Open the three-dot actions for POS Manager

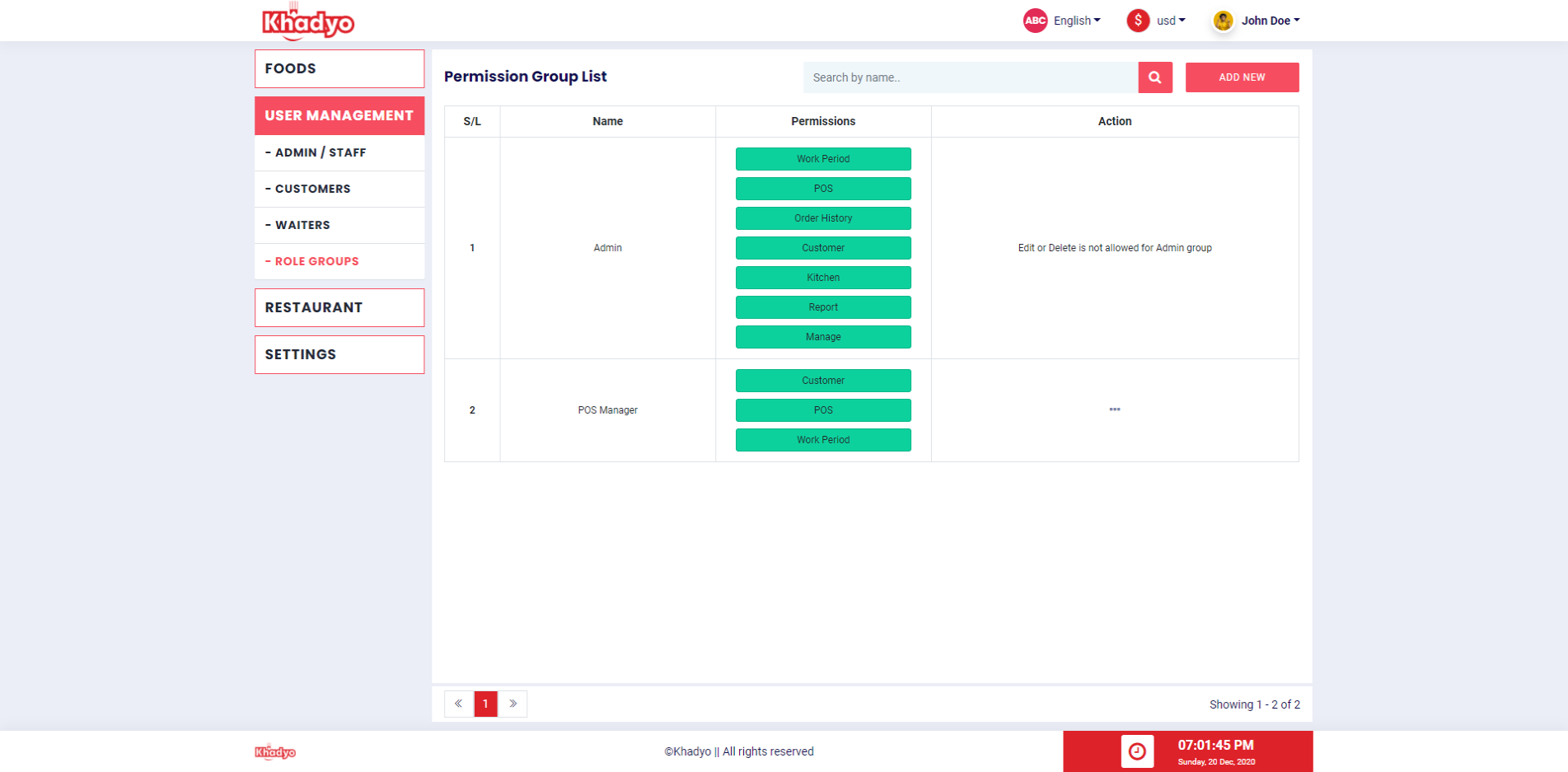point(1114,409)
